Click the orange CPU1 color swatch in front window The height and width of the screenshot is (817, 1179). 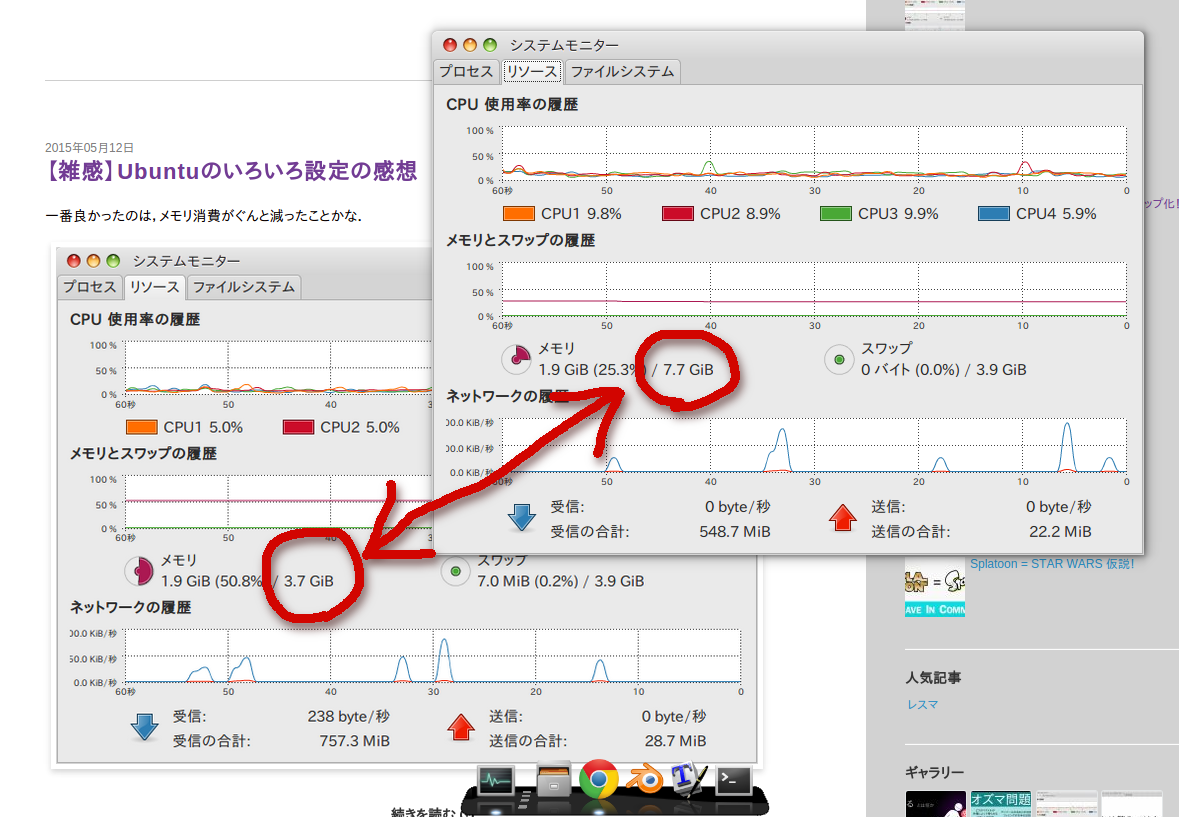click(519, 213)
